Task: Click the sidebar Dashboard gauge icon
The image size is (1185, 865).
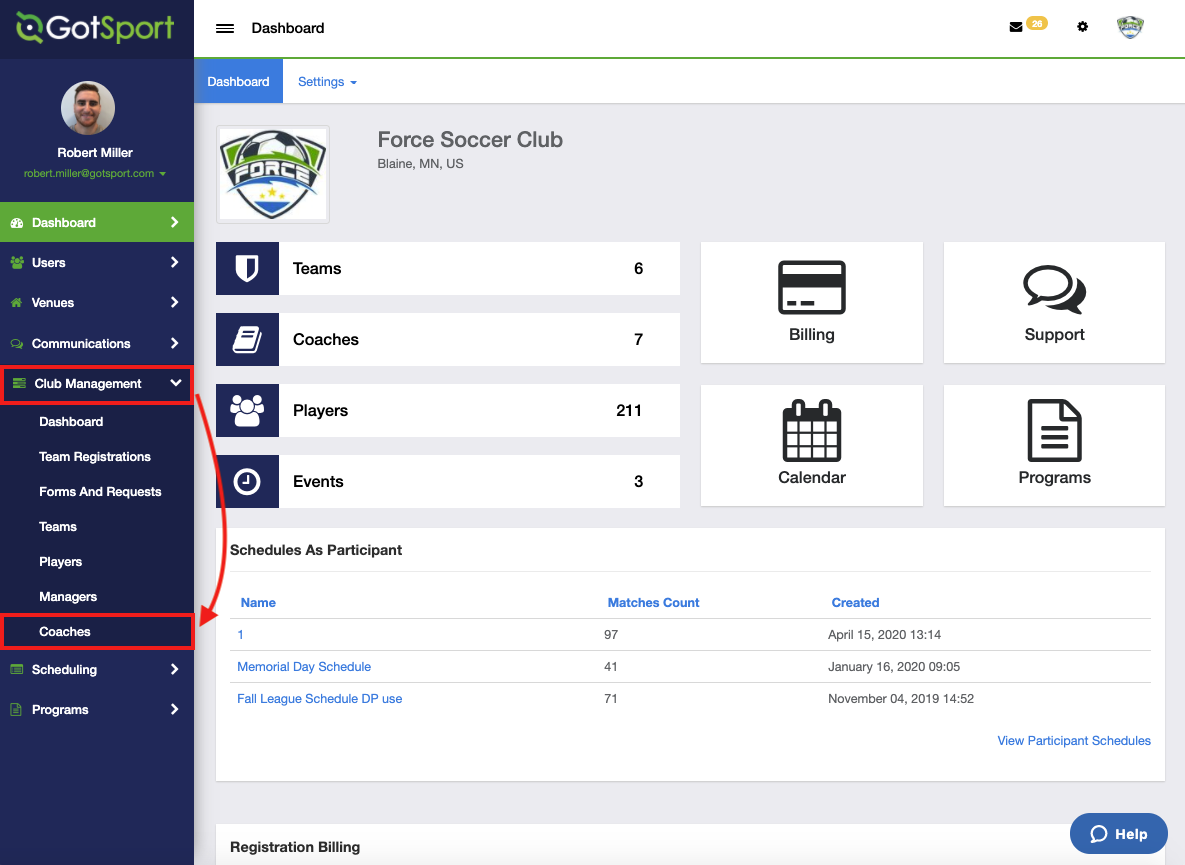Action: 17,223
